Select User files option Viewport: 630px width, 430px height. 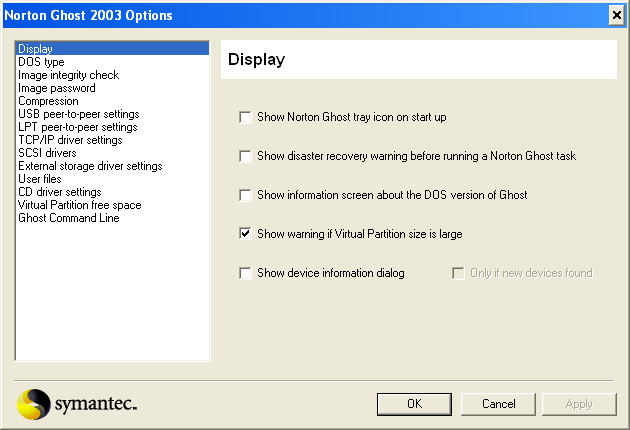(40, 179)
